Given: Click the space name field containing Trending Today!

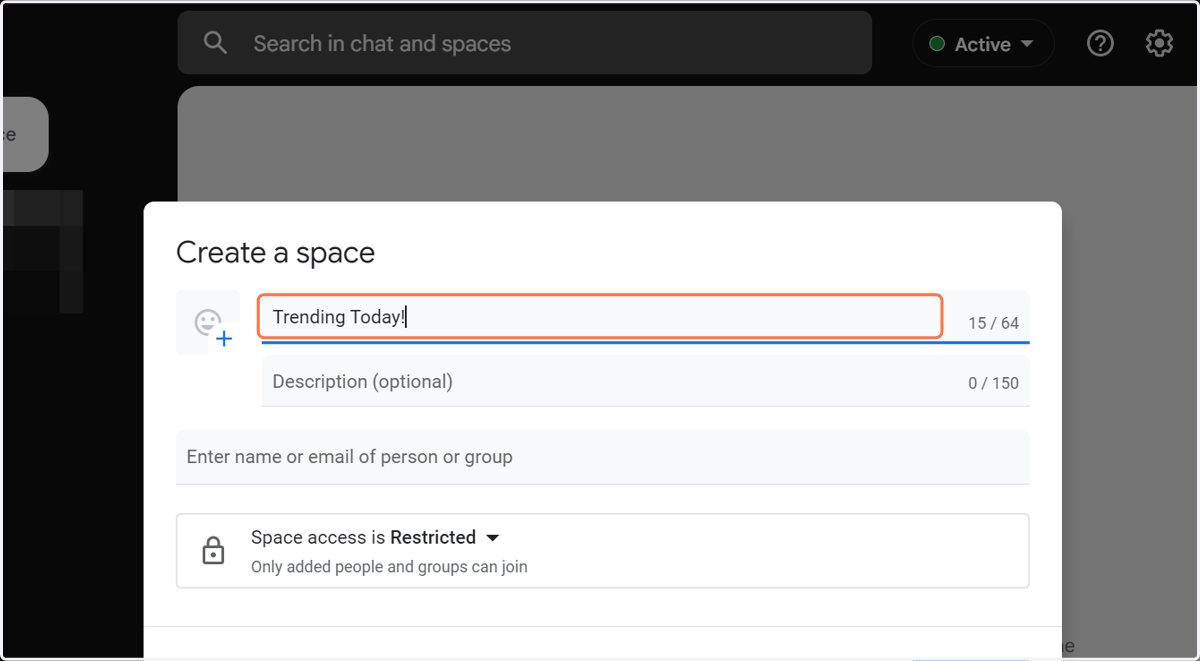Looking at the screenshot, I should [x=600, y=316].
